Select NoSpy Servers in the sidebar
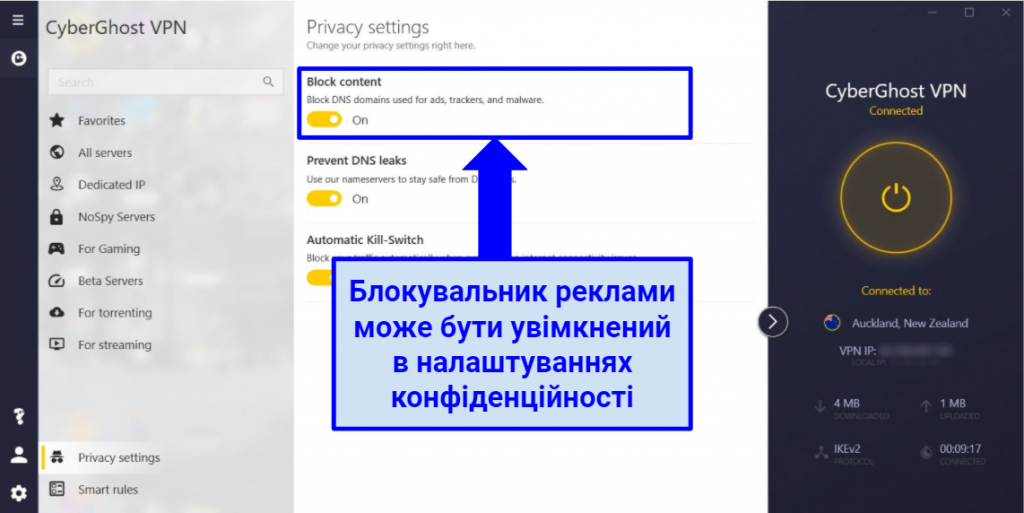The width and height of the screenshot is (1024, 513). click(x=117, y=217)
